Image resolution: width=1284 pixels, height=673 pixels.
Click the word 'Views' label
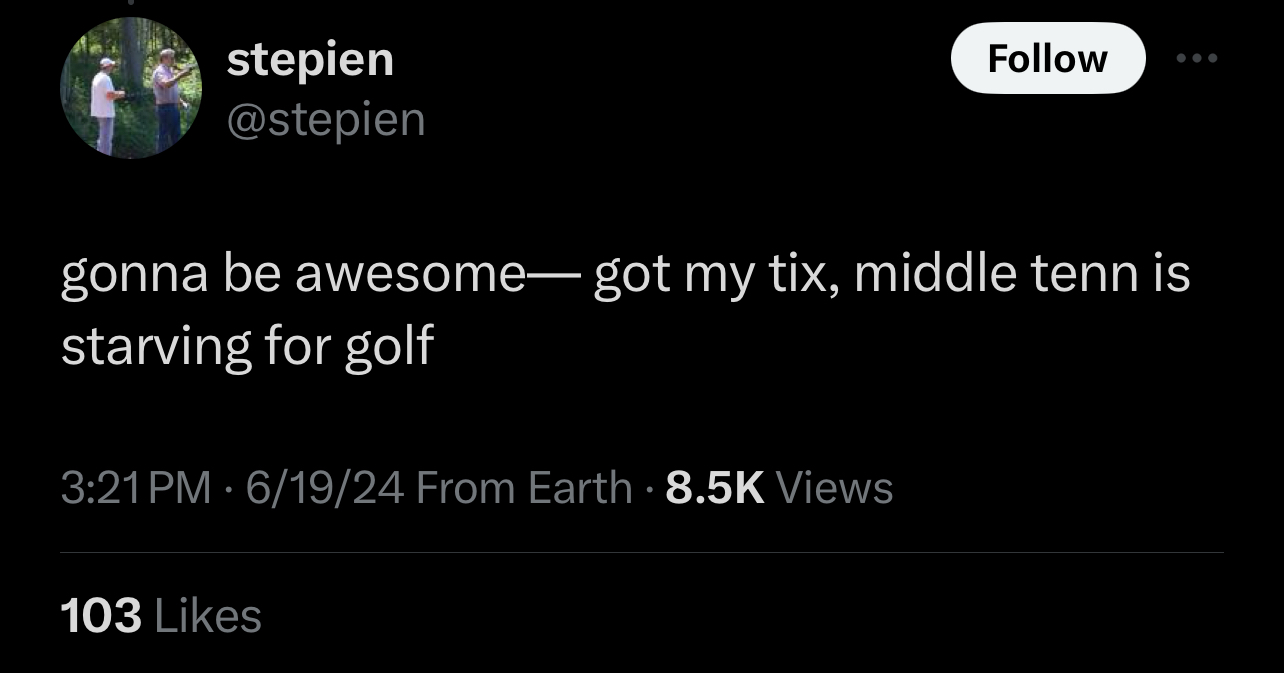[x=835, y=488]
